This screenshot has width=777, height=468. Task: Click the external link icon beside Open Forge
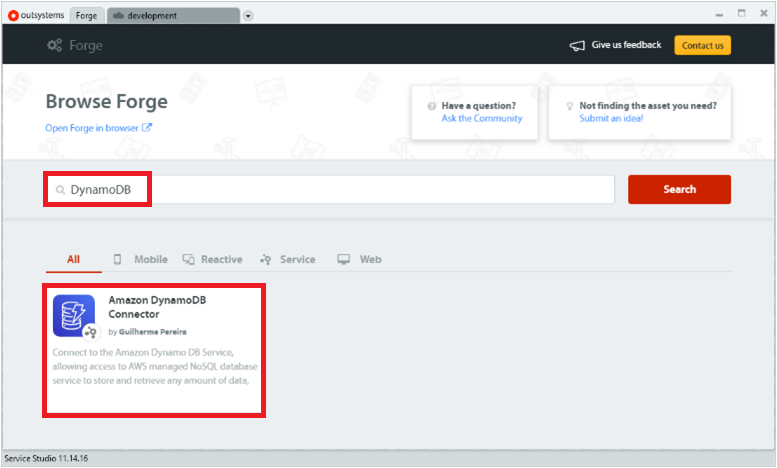point(147,127)
